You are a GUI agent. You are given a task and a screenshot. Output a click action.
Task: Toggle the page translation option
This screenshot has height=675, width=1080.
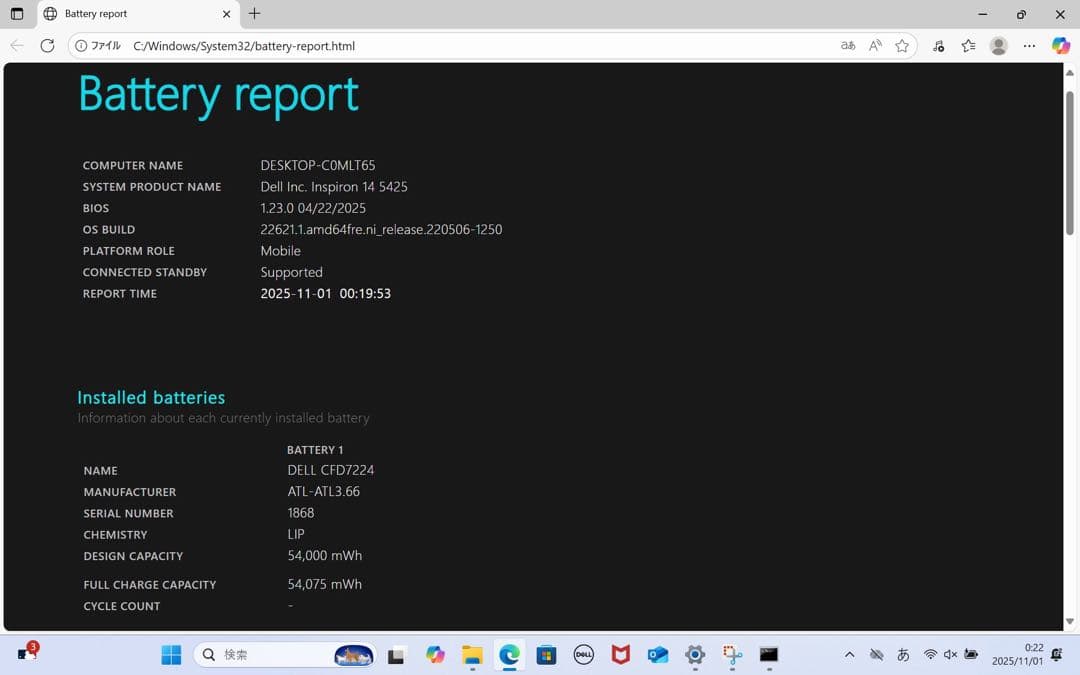[x=848, y=45]
